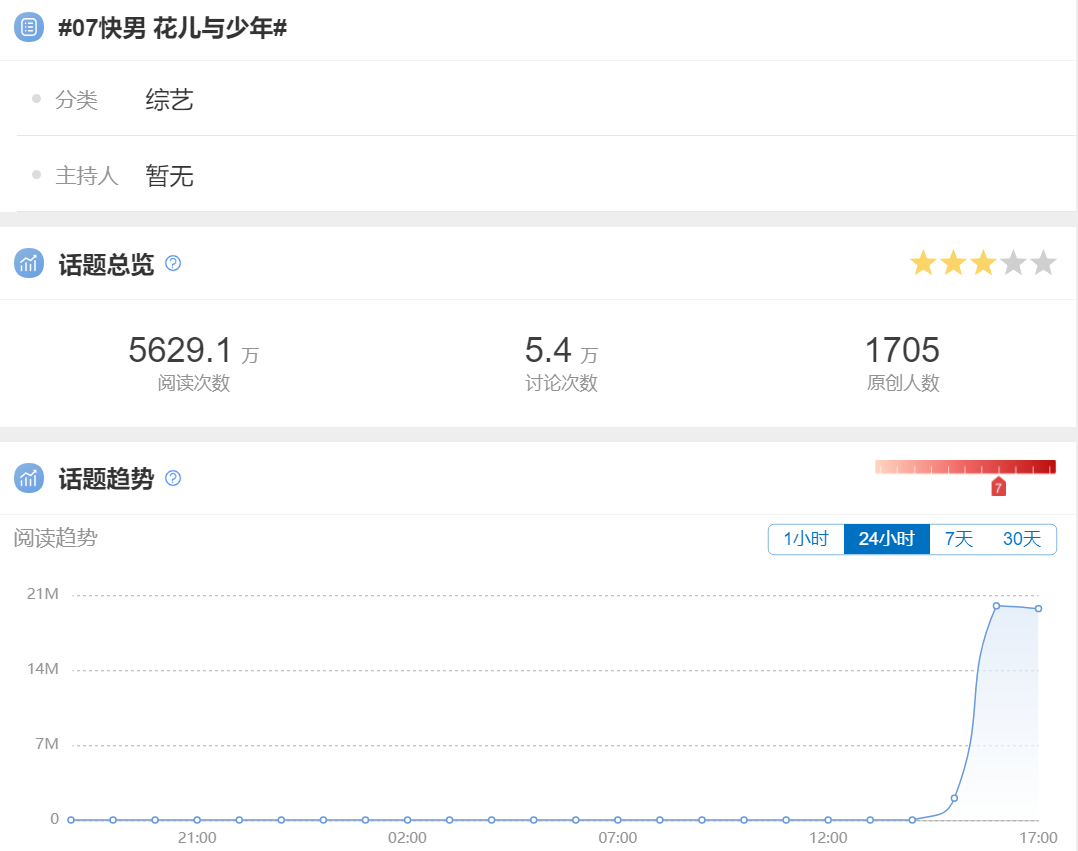Viewport: 1078px width, 851px height.
Task: Switch trend range to 1小时
Action: 806,539
